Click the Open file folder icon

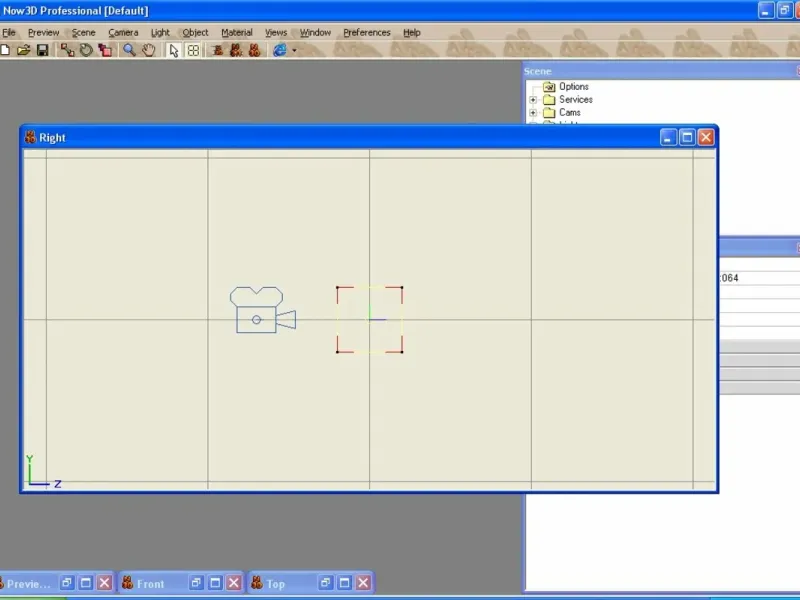[23, 50]
